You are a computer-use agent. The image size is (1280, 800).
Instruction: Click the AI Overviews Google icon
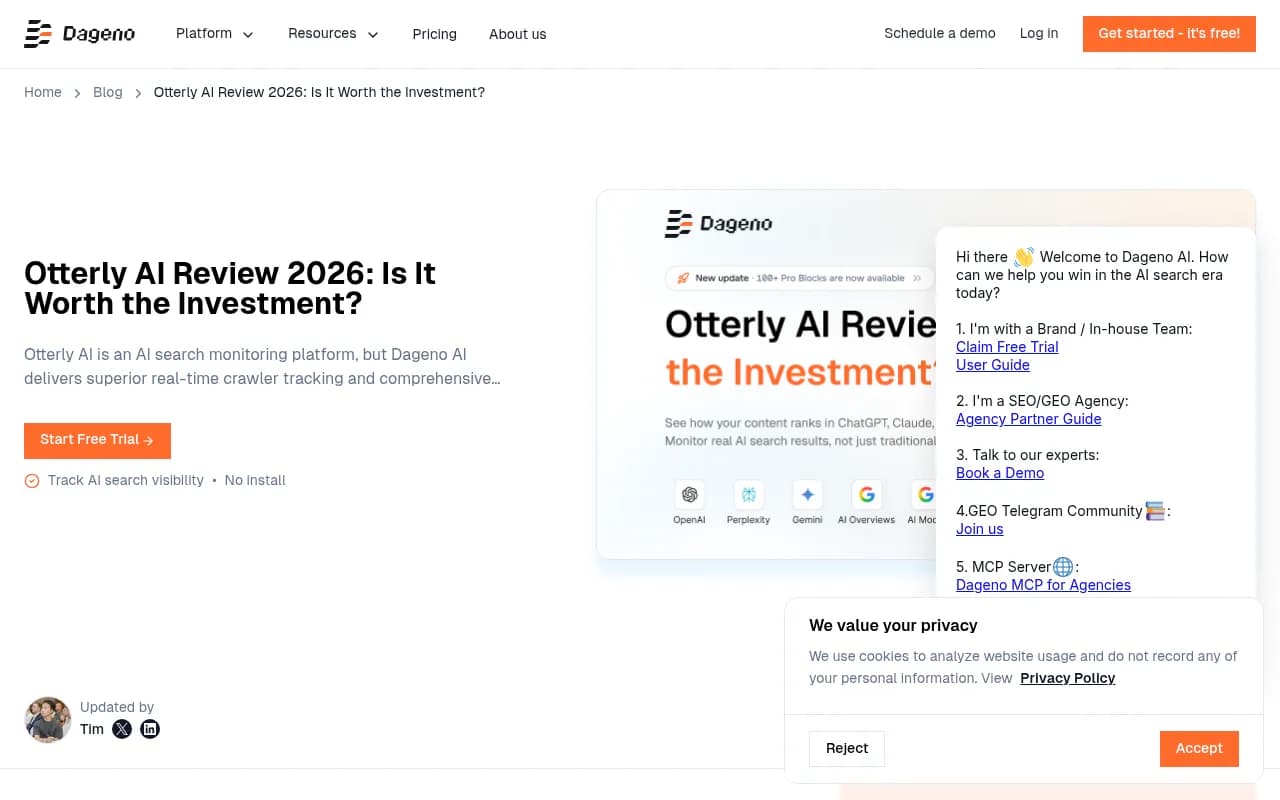pyautogui.click(x=866, y=495)
